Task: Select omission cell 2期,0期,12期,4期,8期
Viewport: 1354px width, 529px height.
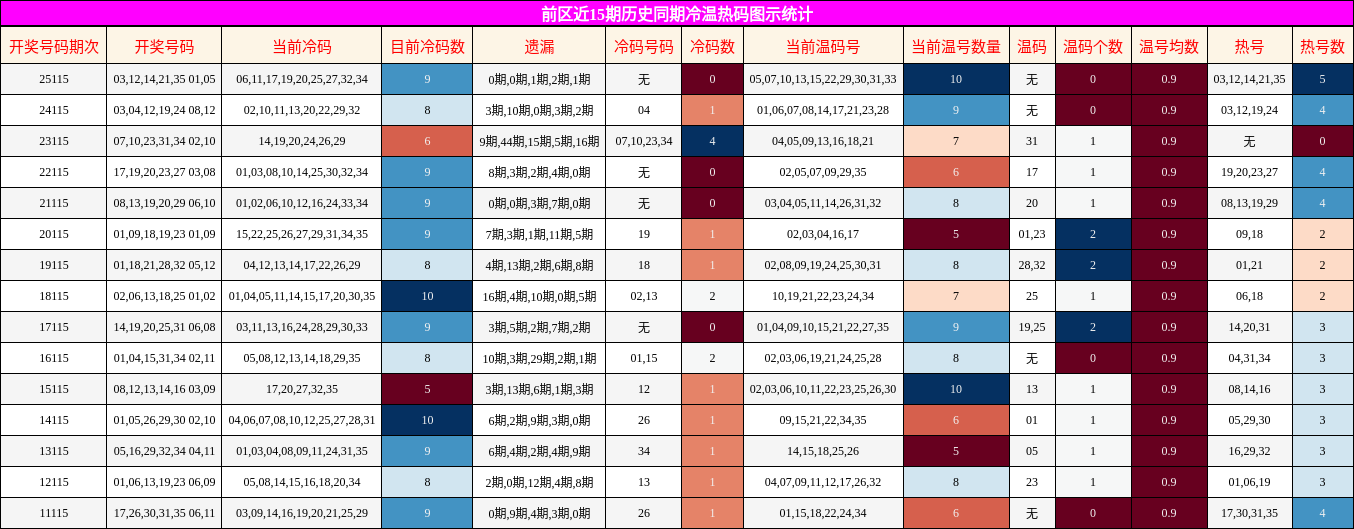Action: coord(539,482)
